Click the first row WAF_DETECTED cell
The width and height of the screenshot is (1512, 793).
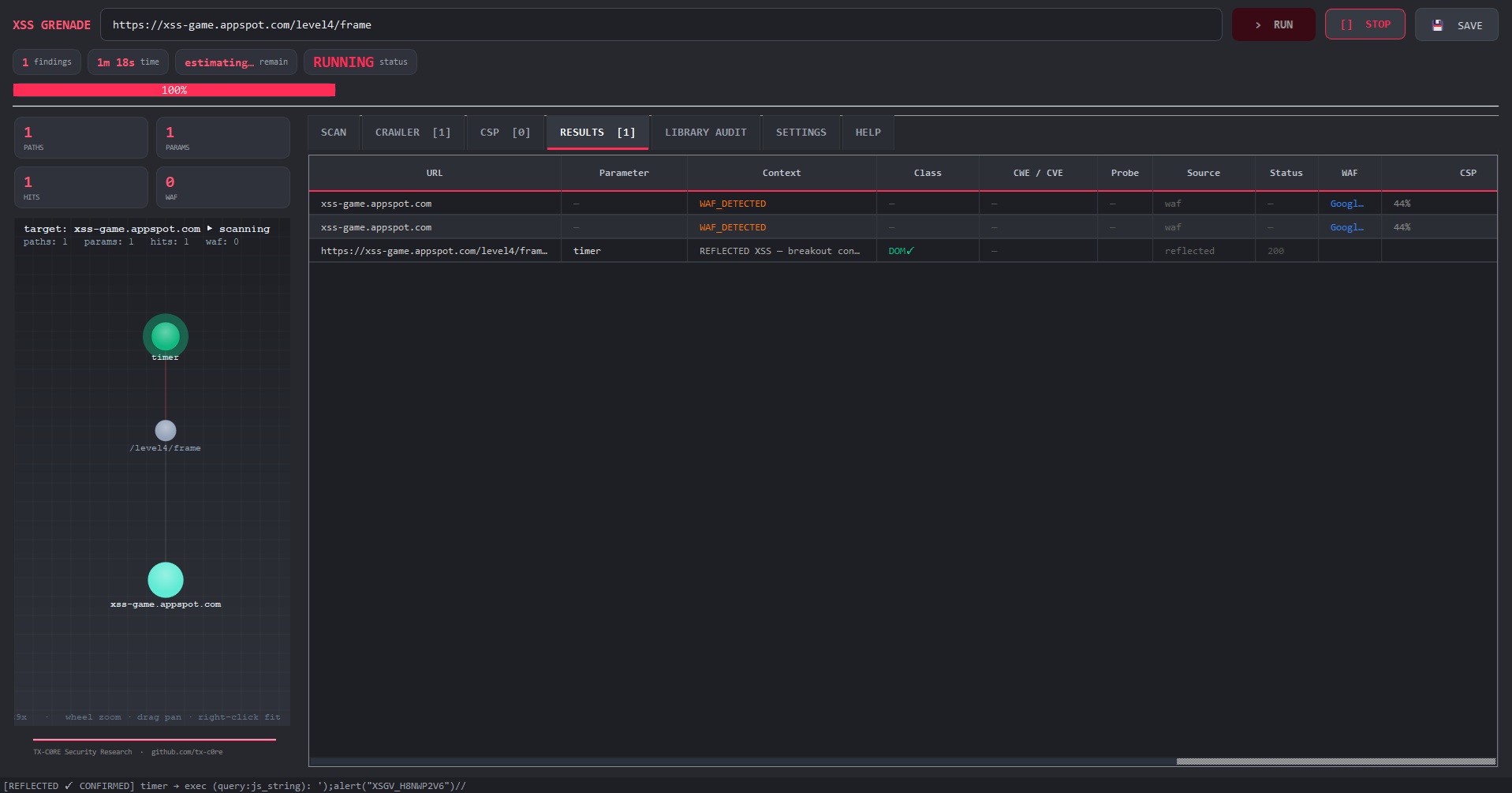(x=782, y=204)
